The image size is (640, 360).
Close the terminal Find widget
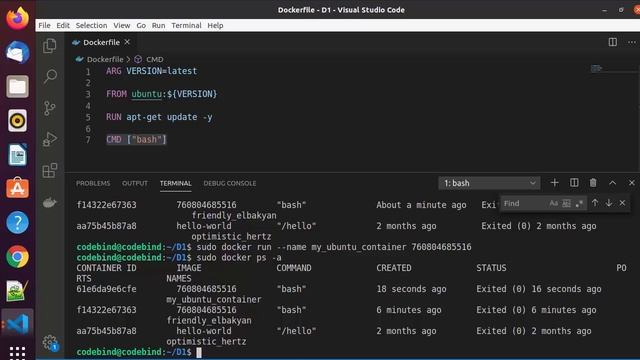coord(622,203)
